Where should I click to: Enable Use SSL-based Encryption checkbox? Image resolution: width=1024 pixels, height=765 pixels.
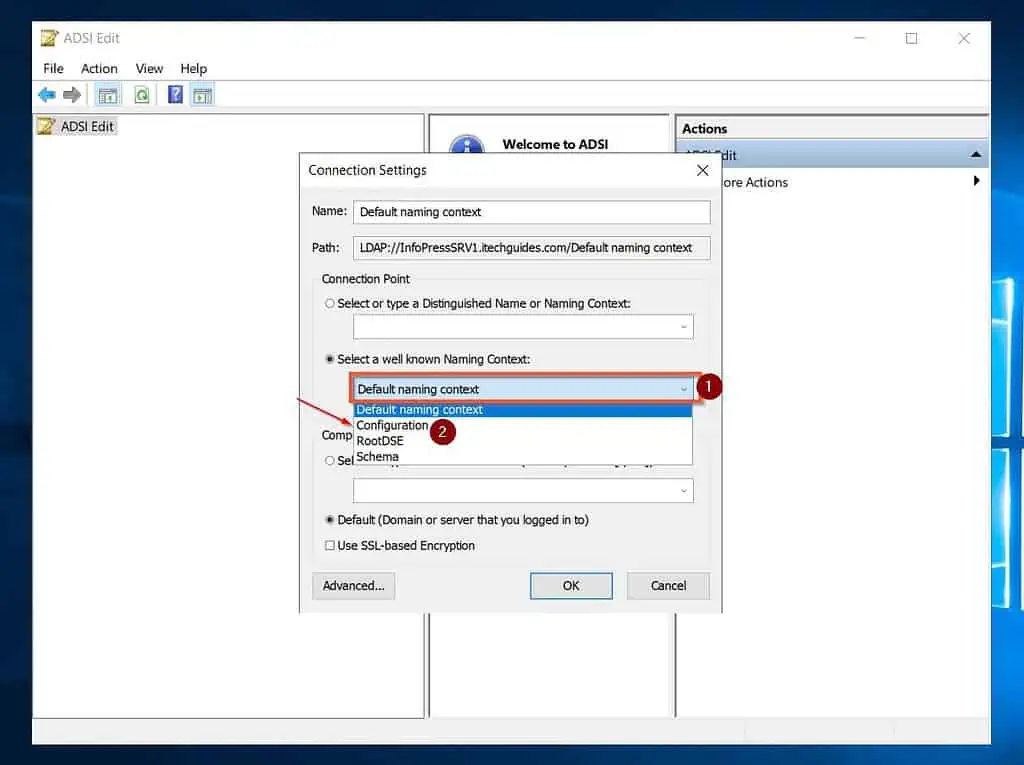(330, 545)
